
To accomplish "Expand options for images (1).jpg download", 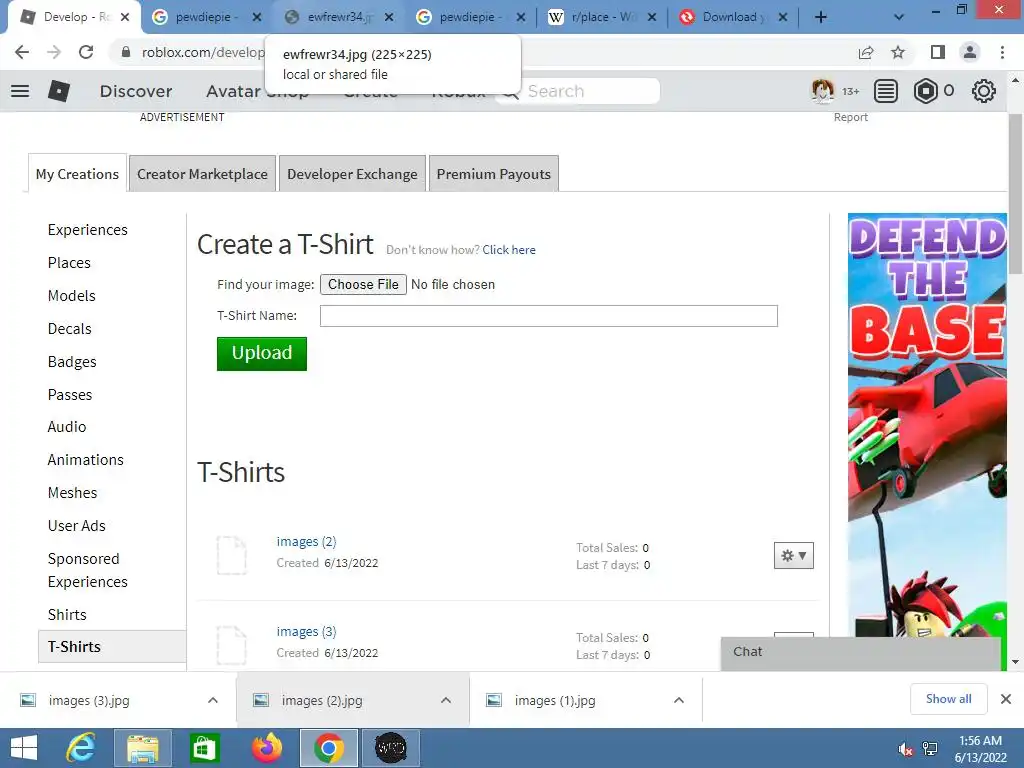I will [679, 700].
